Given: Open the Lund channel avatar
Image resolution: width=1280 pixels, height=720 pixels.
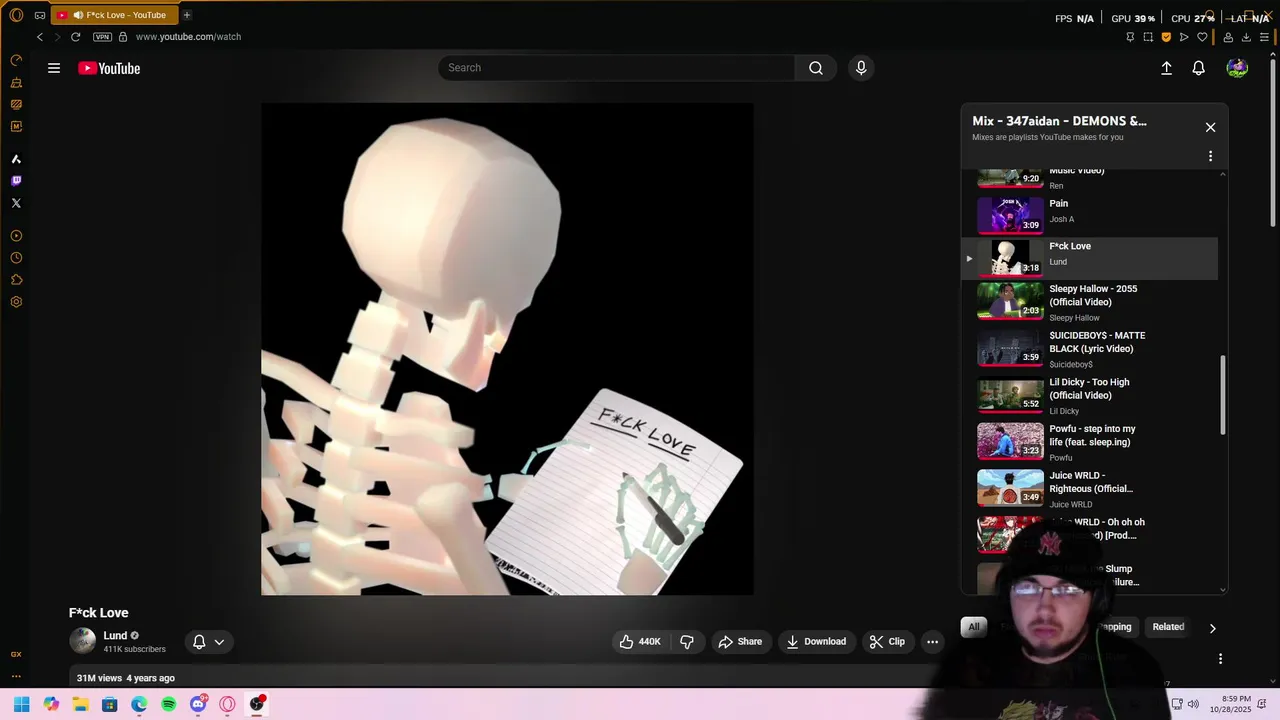Looking at the screenshot, I should [x=83, y=641].
